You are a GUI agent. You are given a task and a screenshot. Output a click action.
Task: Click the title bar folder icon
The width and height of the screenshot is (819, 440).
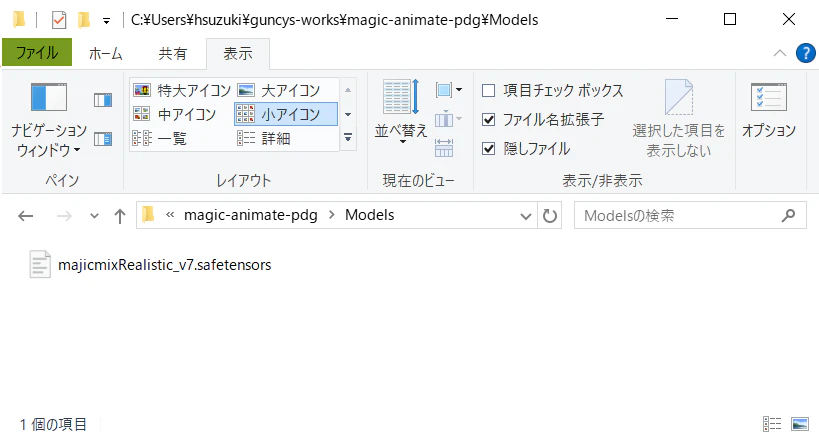click(x=19, y=20)
